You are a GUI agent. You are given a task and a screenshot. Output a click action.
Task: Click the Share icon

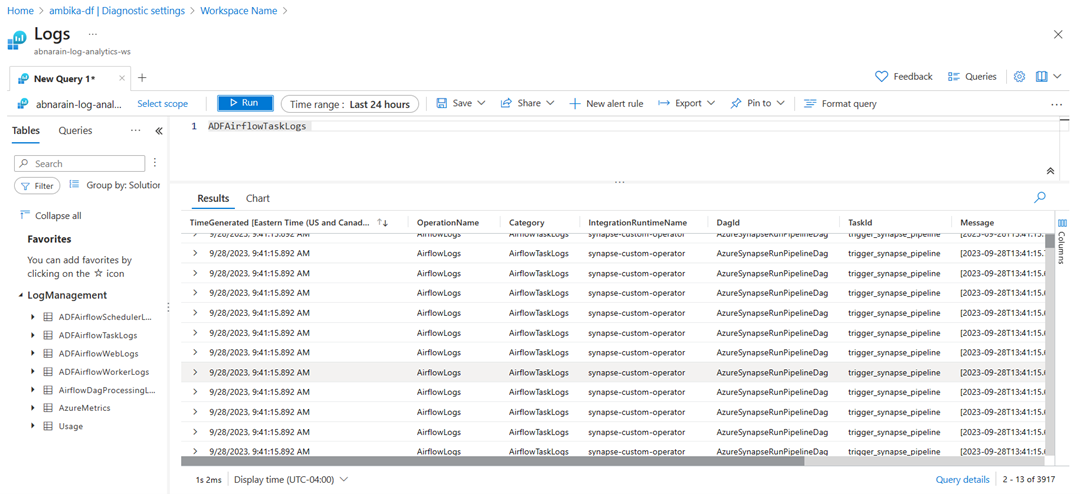506,103
